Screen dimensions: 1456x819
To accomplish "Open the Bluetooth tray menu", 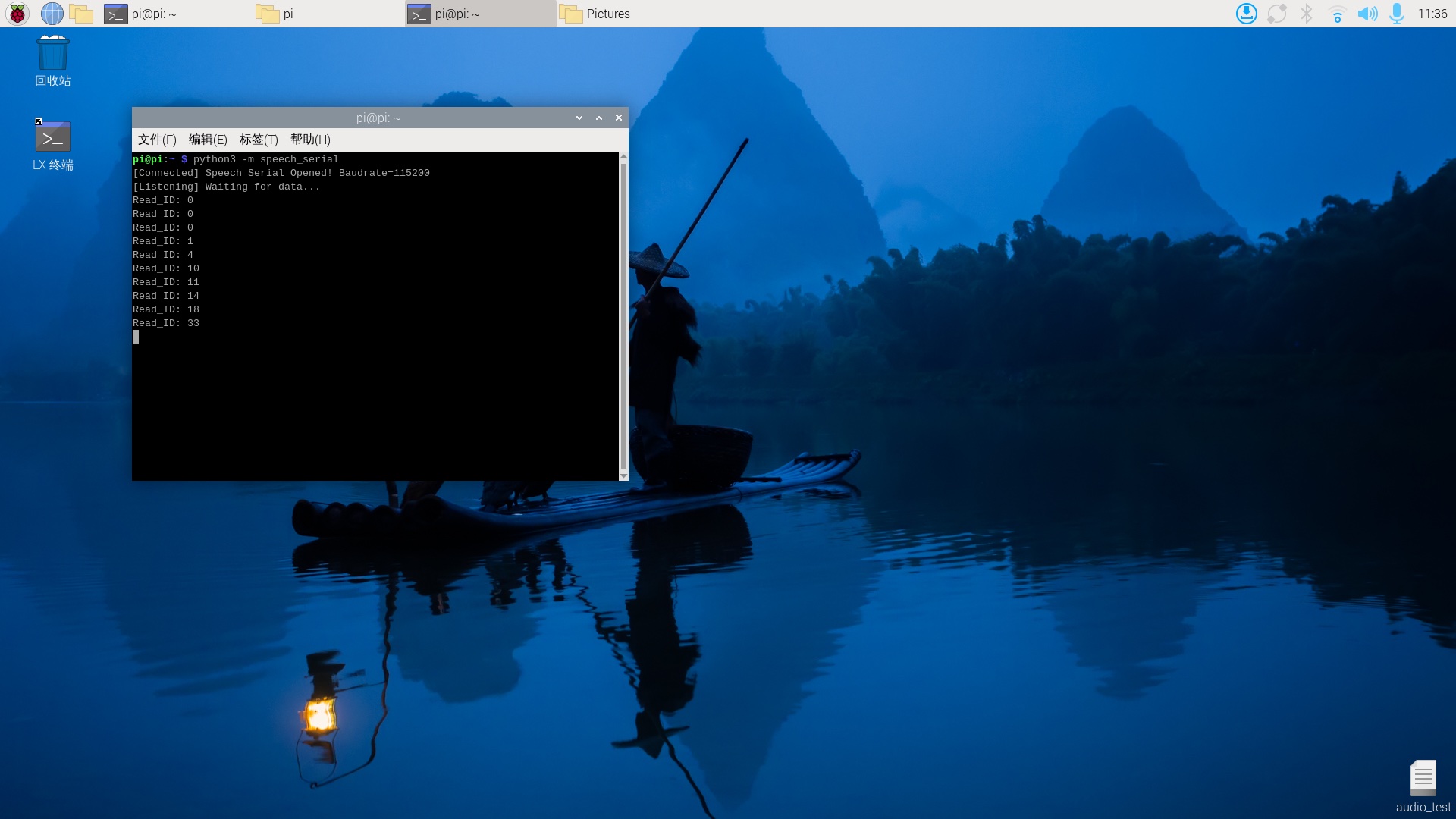I will (1307, 14).
